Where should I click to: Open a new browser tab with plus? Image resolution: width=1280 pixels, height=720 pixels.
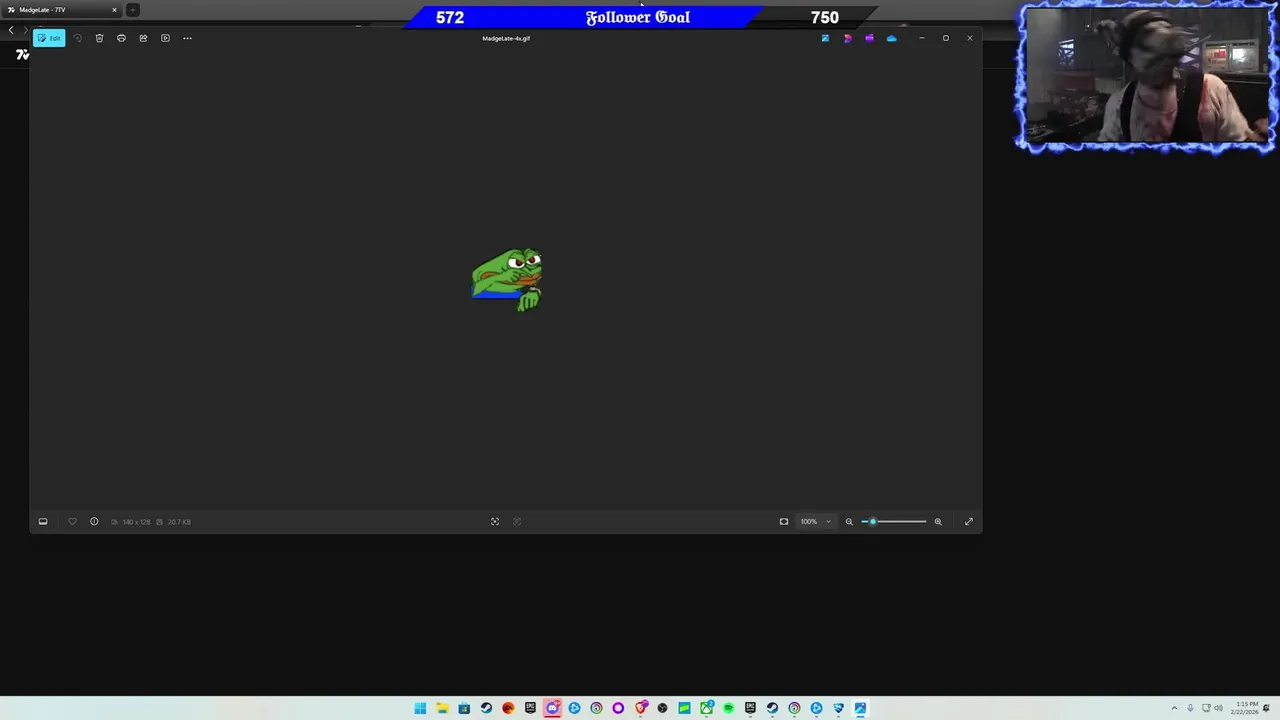(x=132, y=10)
